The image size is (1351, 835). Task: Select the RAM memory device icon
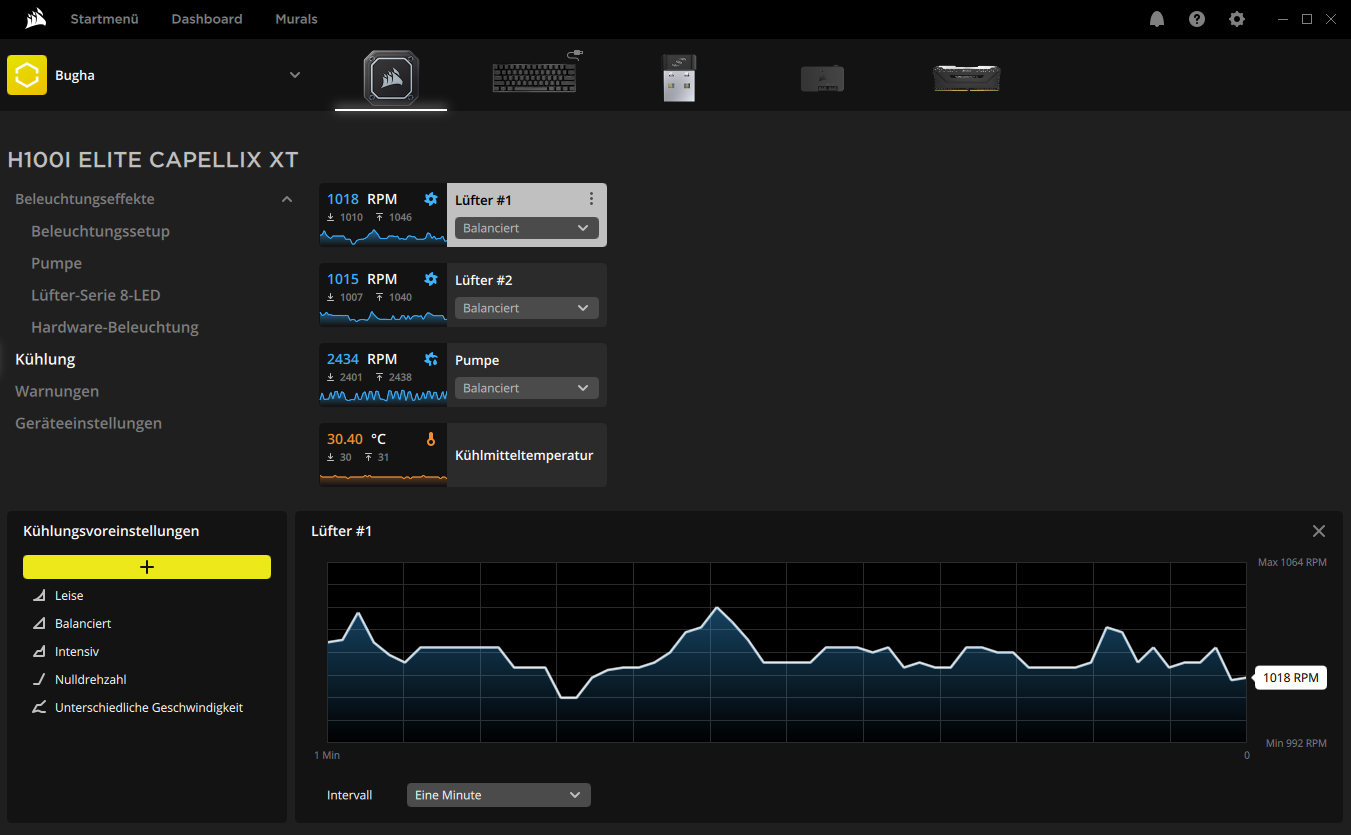click(966, 79)
